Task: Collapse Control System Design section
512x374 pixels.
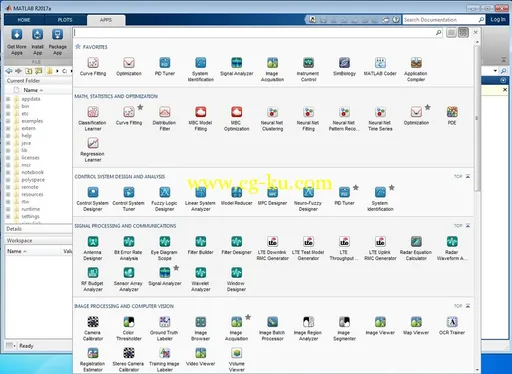Action: click(468, 176)
